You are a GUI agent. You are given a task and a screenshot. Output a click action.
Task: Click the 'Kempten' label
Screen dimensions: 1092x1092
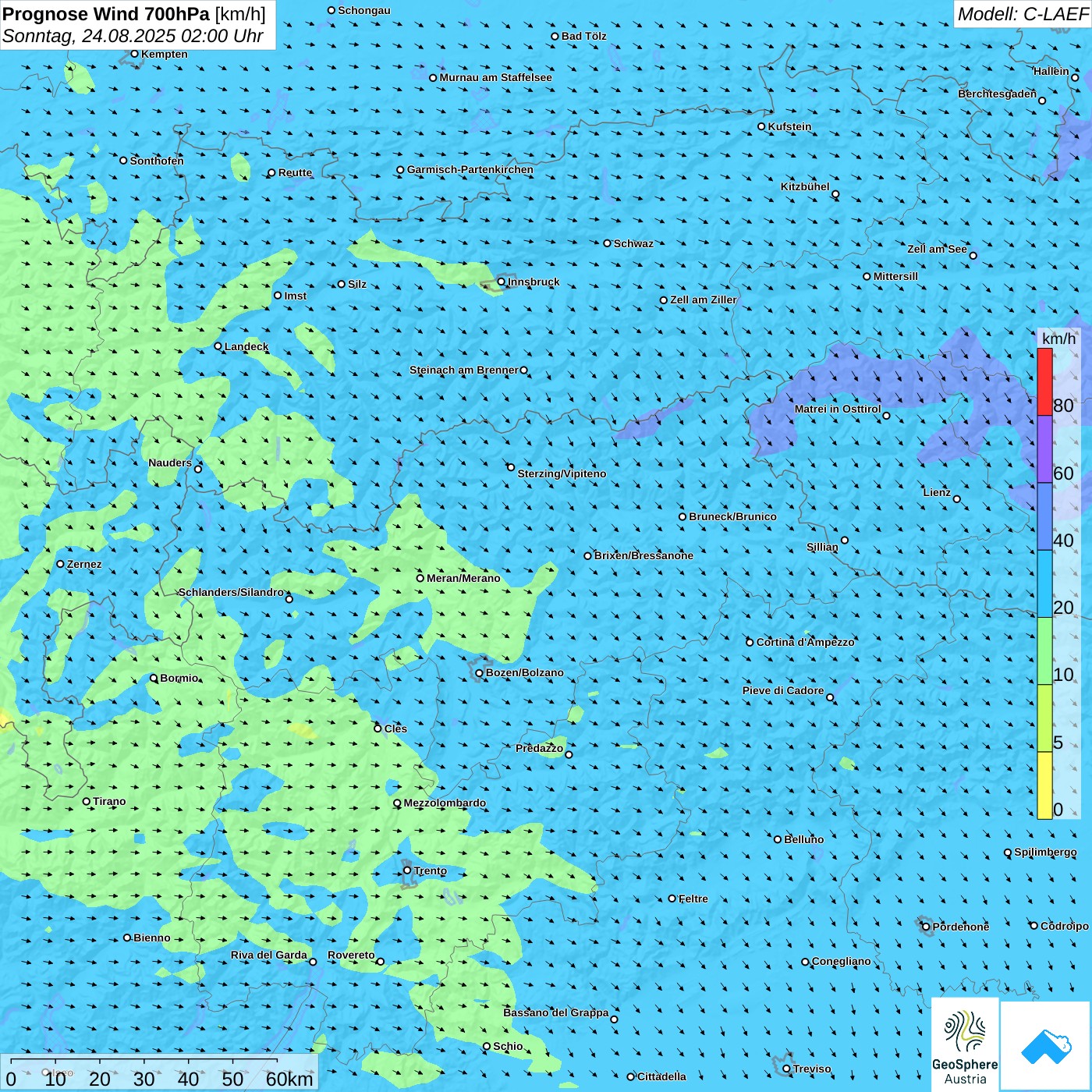click(165, 54)
